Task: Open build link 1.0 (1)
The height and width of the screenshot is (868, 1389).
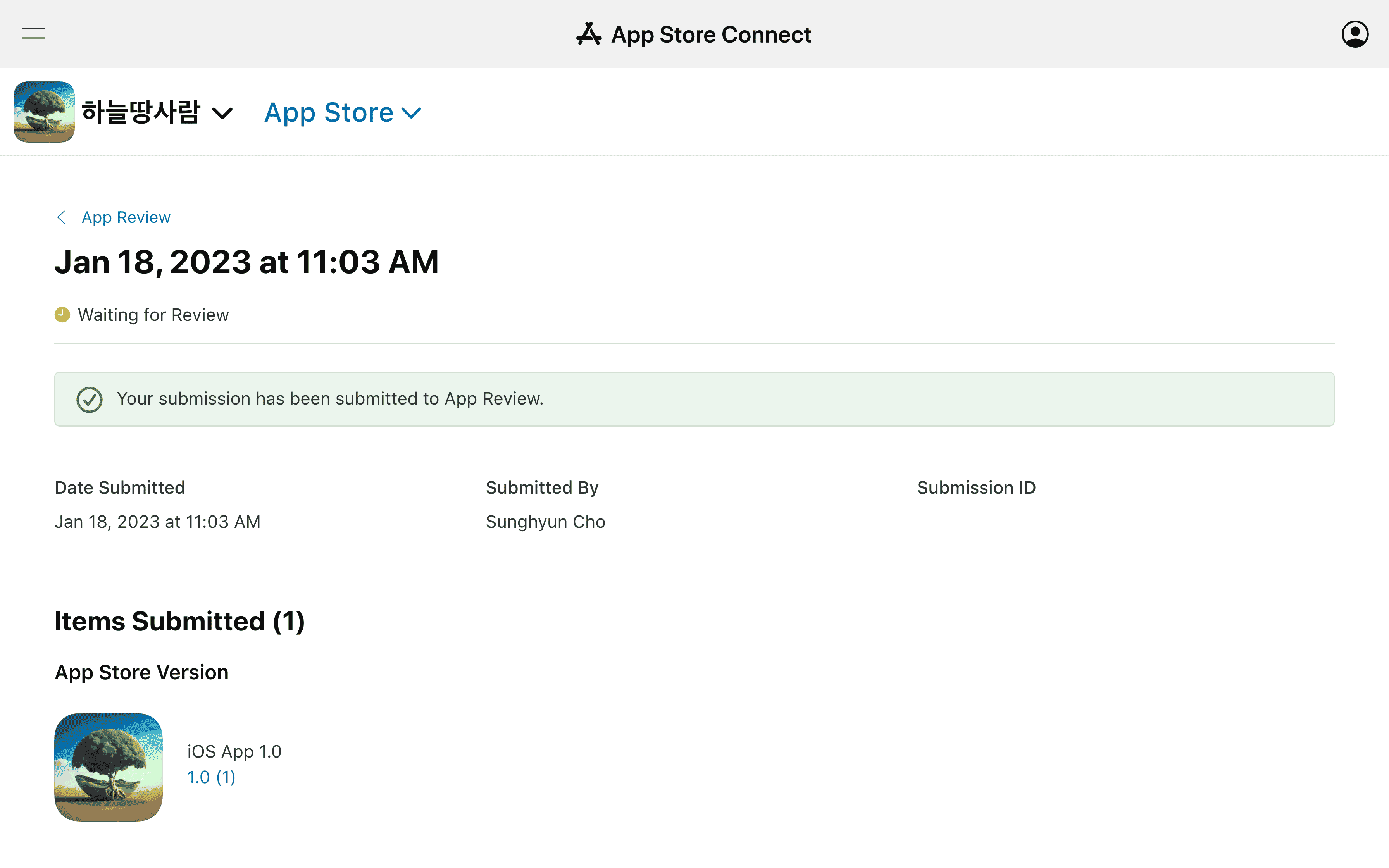Action: pos(211,777)
